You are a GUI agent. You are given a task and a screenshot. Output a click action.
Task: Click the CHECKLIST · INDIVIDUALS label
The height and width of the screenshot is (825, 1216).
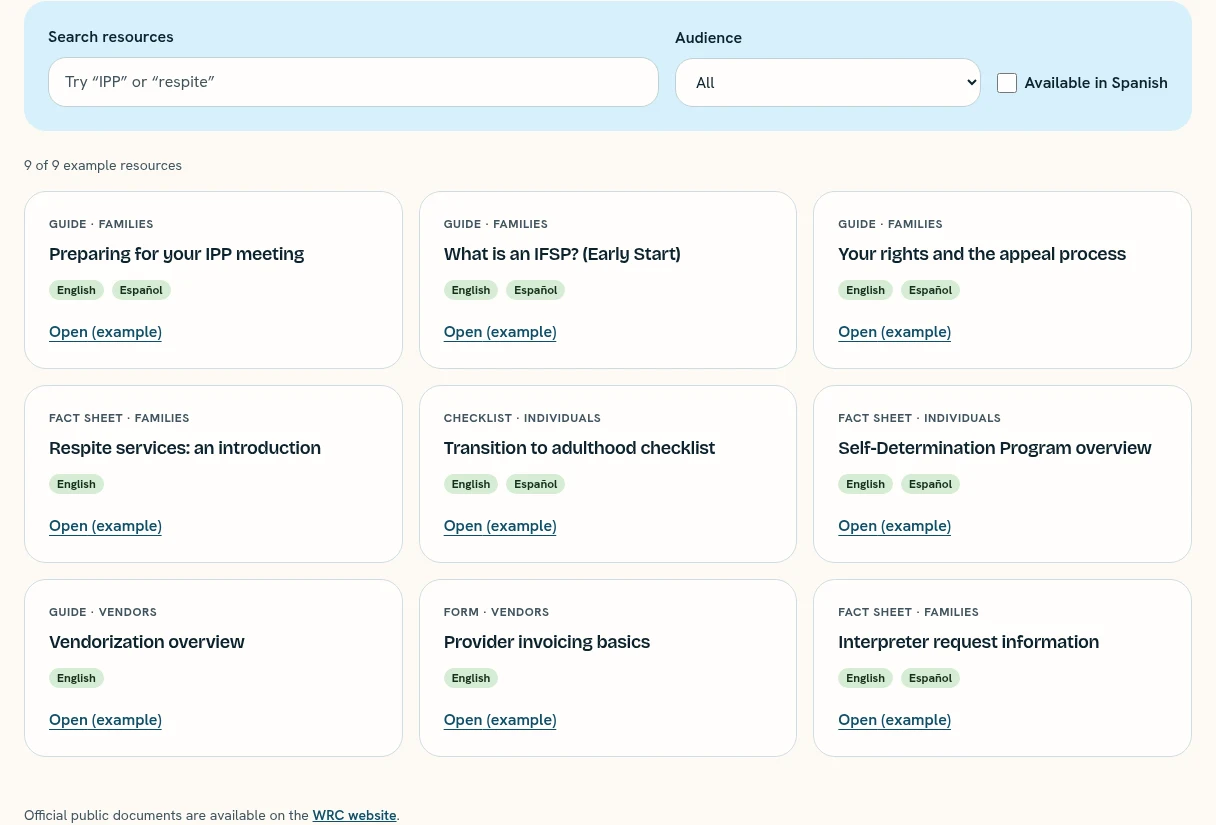522,418
